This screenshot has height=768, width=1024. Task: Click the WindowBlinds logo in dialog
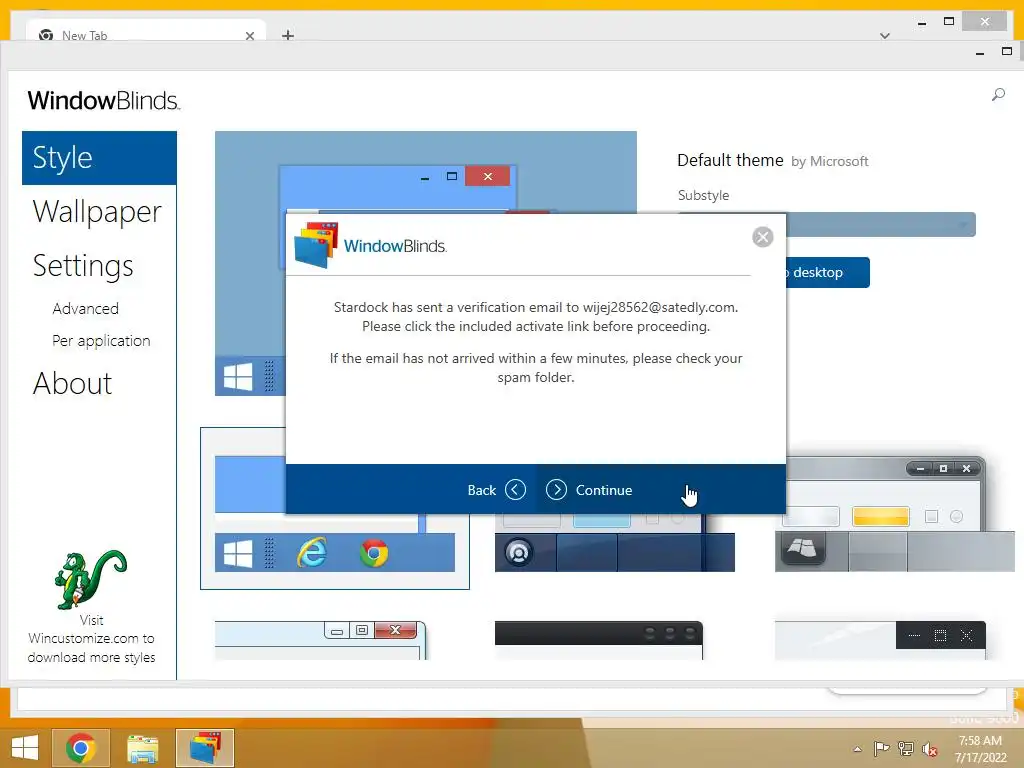370,246
